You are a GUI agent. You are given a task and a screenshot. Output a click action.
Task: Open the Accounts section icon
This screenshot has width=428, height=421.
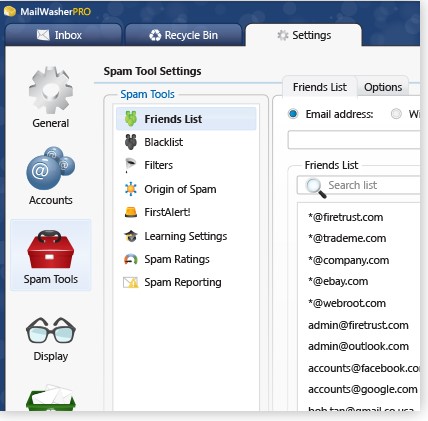[x=51, y=168]
